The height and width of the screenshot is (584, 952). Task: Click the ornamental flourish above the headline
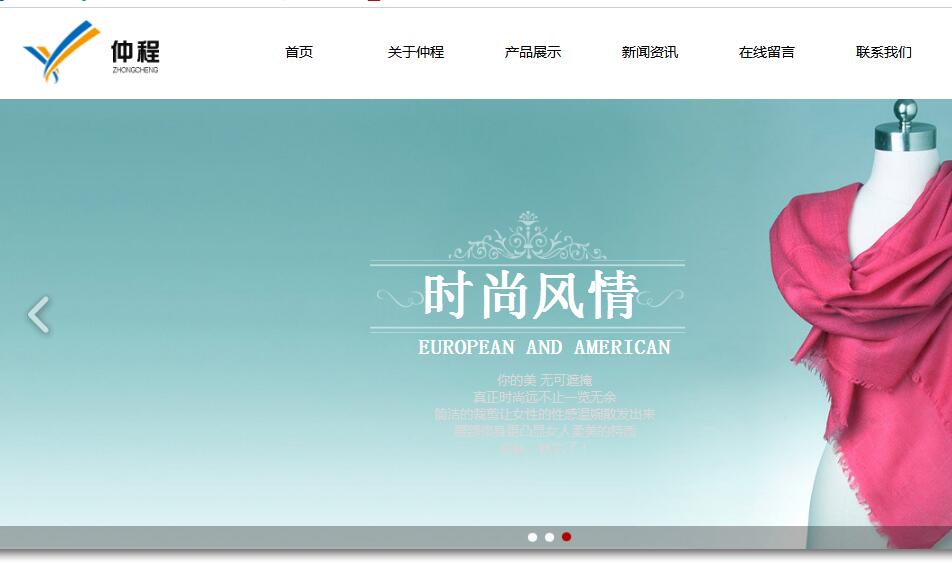[527, 239]
